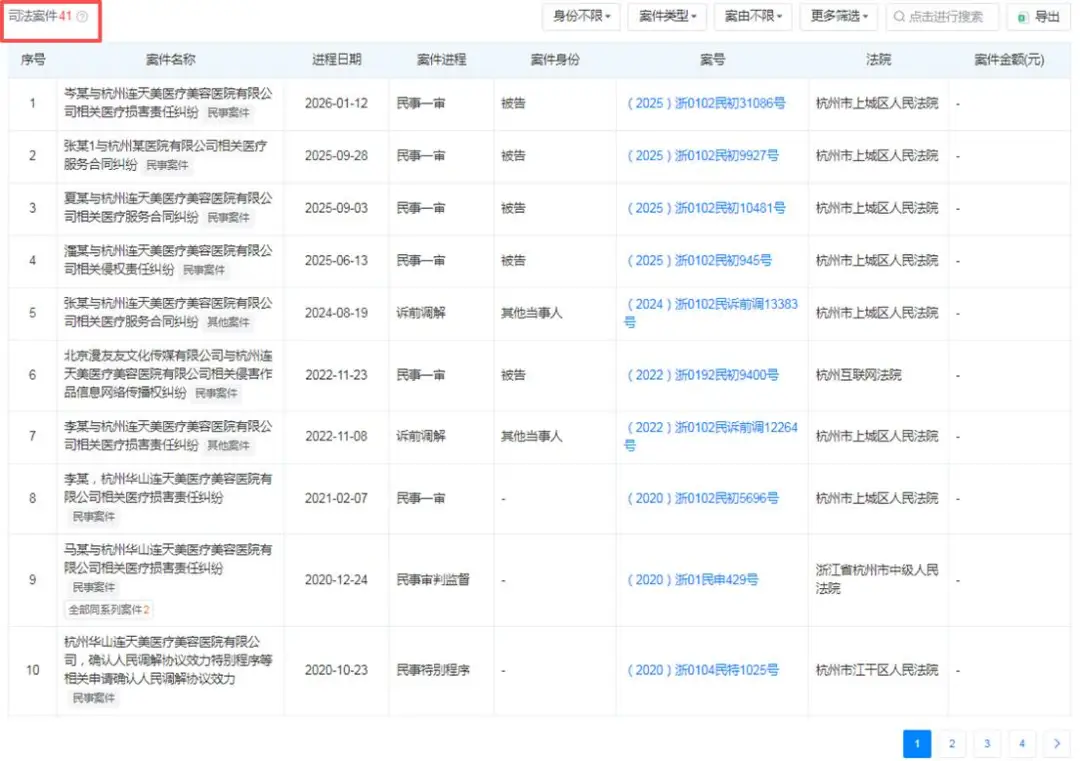The height and width of the screenshot is (761, 1080).
Task: Select date cell 2022-11-08
Action: (x=336, y=436)
